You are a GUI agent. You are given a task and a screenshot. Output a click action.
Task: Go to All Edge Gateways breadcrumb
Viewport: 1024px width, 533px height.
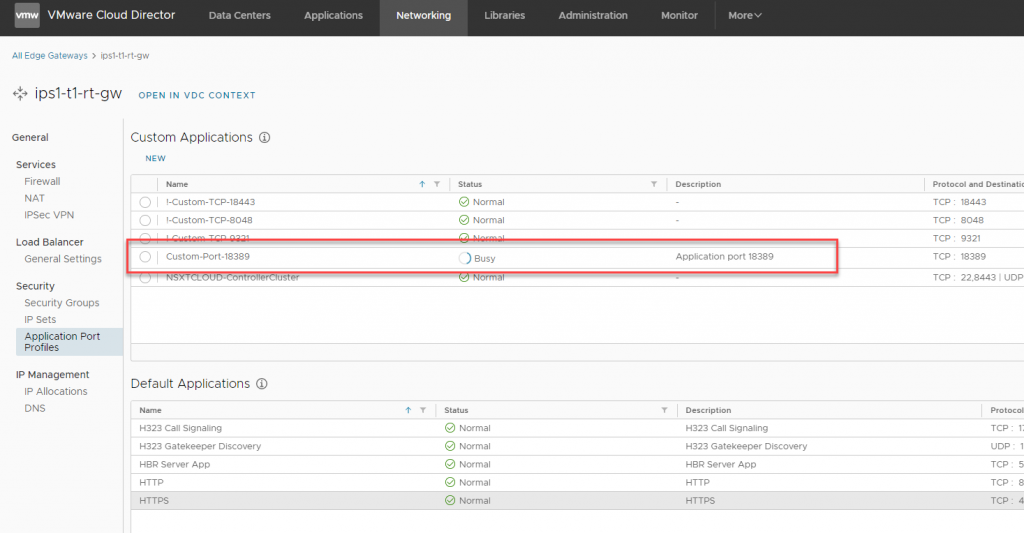coord(49,56)
